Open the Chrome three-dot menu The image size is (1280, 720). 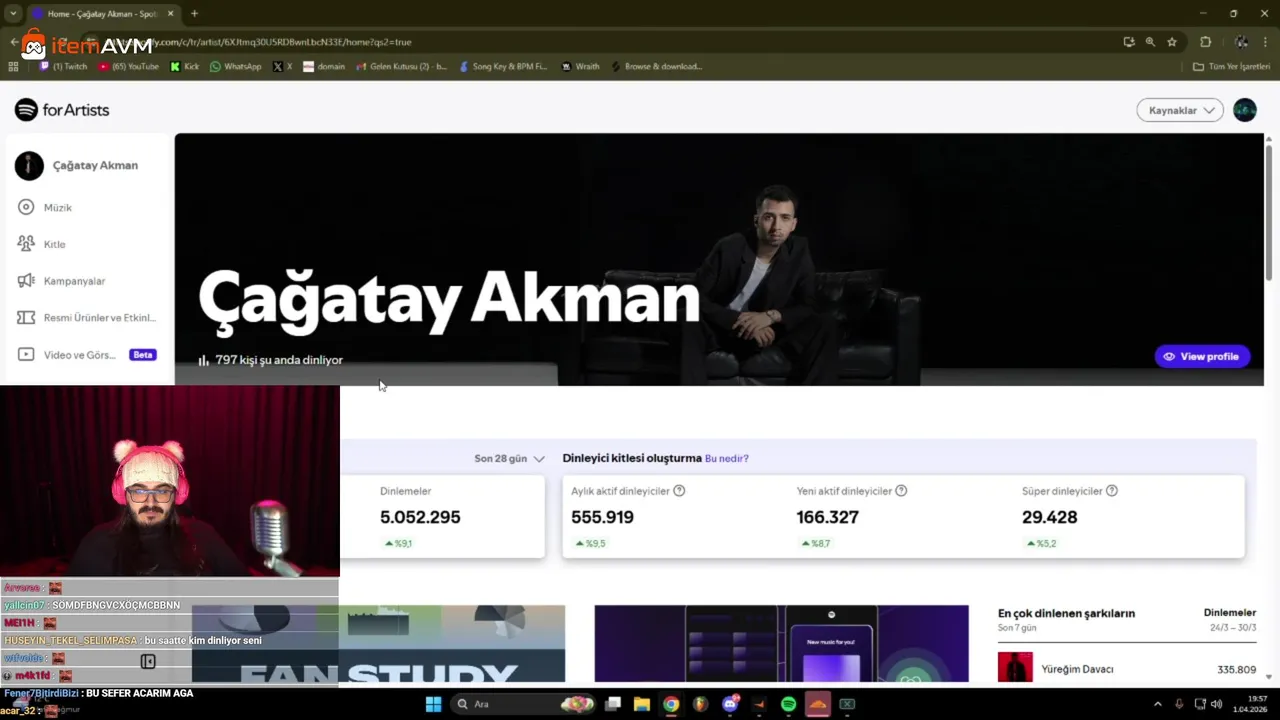tap(1265, 42)
